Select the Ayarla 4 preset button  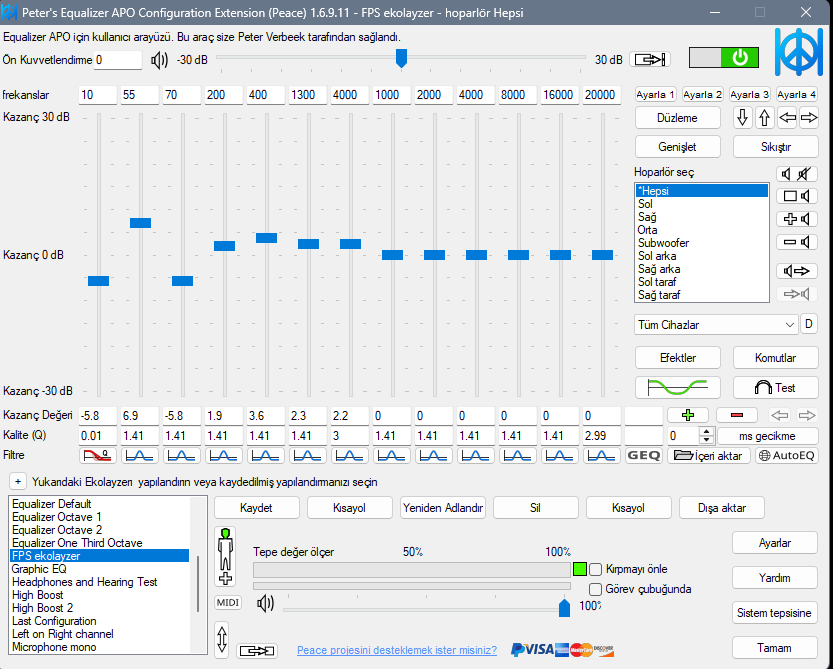(x=797, y=95)
